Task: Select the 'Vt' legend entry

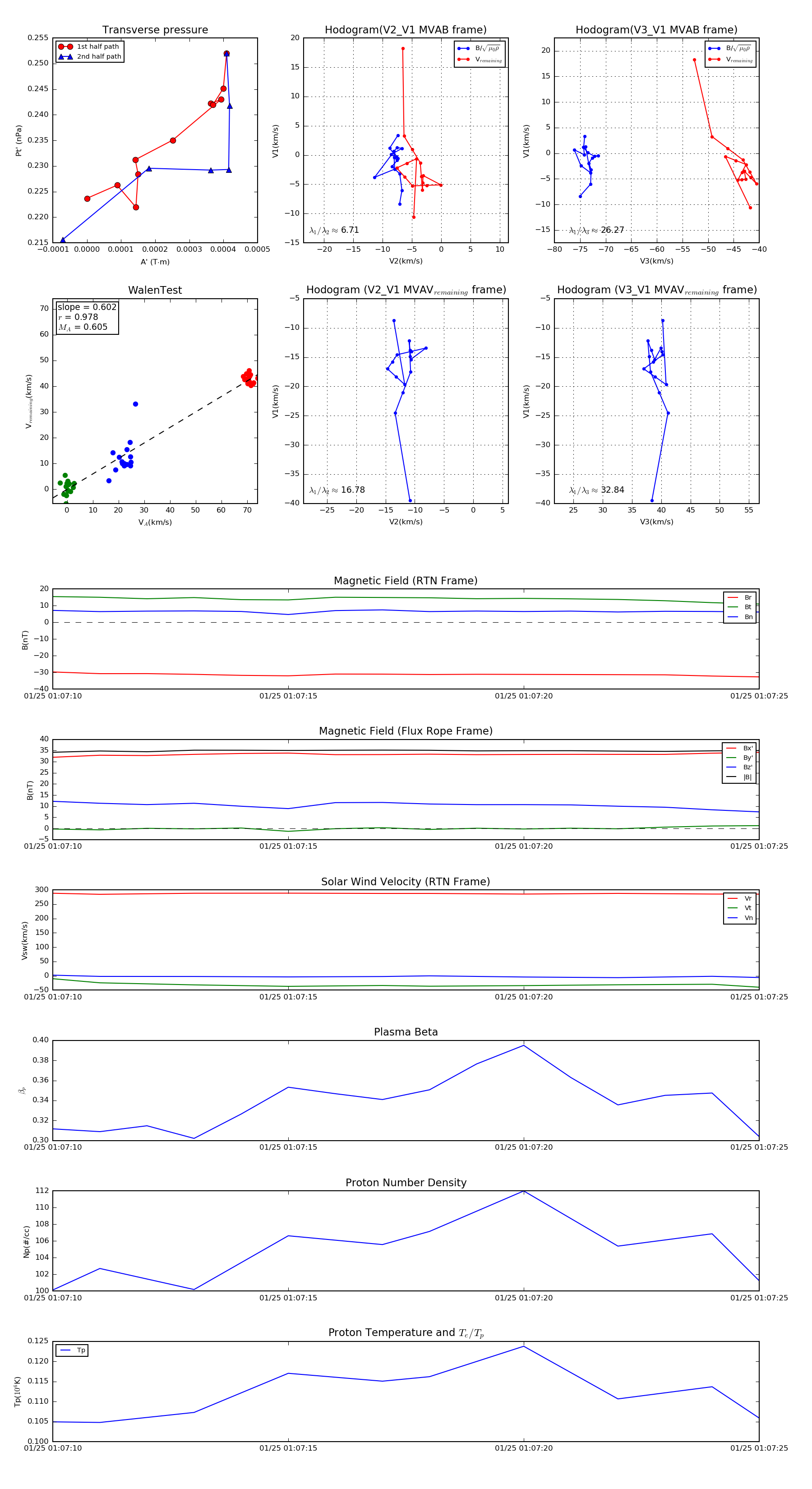Action: tap(740, 908)
